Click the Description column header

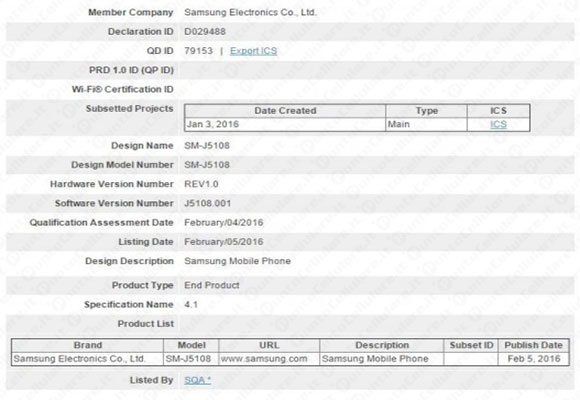tap(382, 345)
